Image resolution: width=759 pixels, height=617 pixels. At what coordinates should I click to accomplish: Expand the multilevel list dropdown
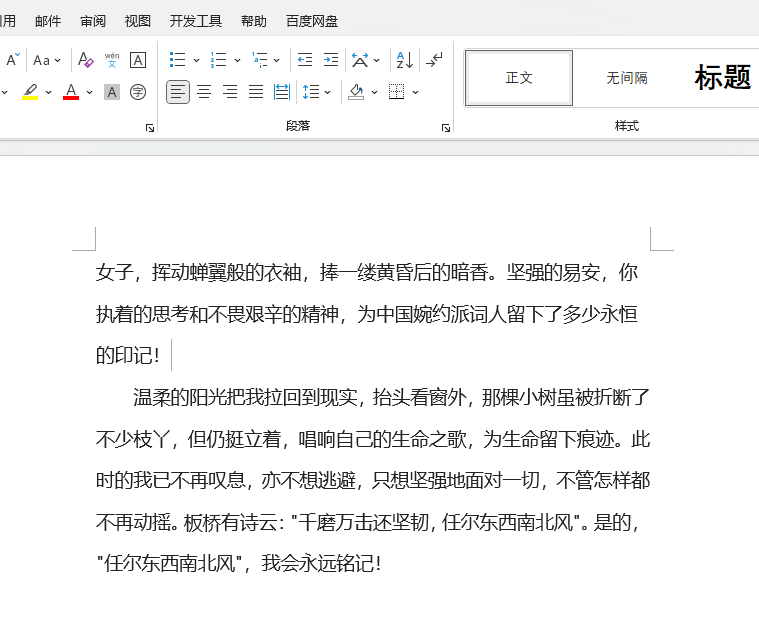pyautogui.click(x=276, y=60)
